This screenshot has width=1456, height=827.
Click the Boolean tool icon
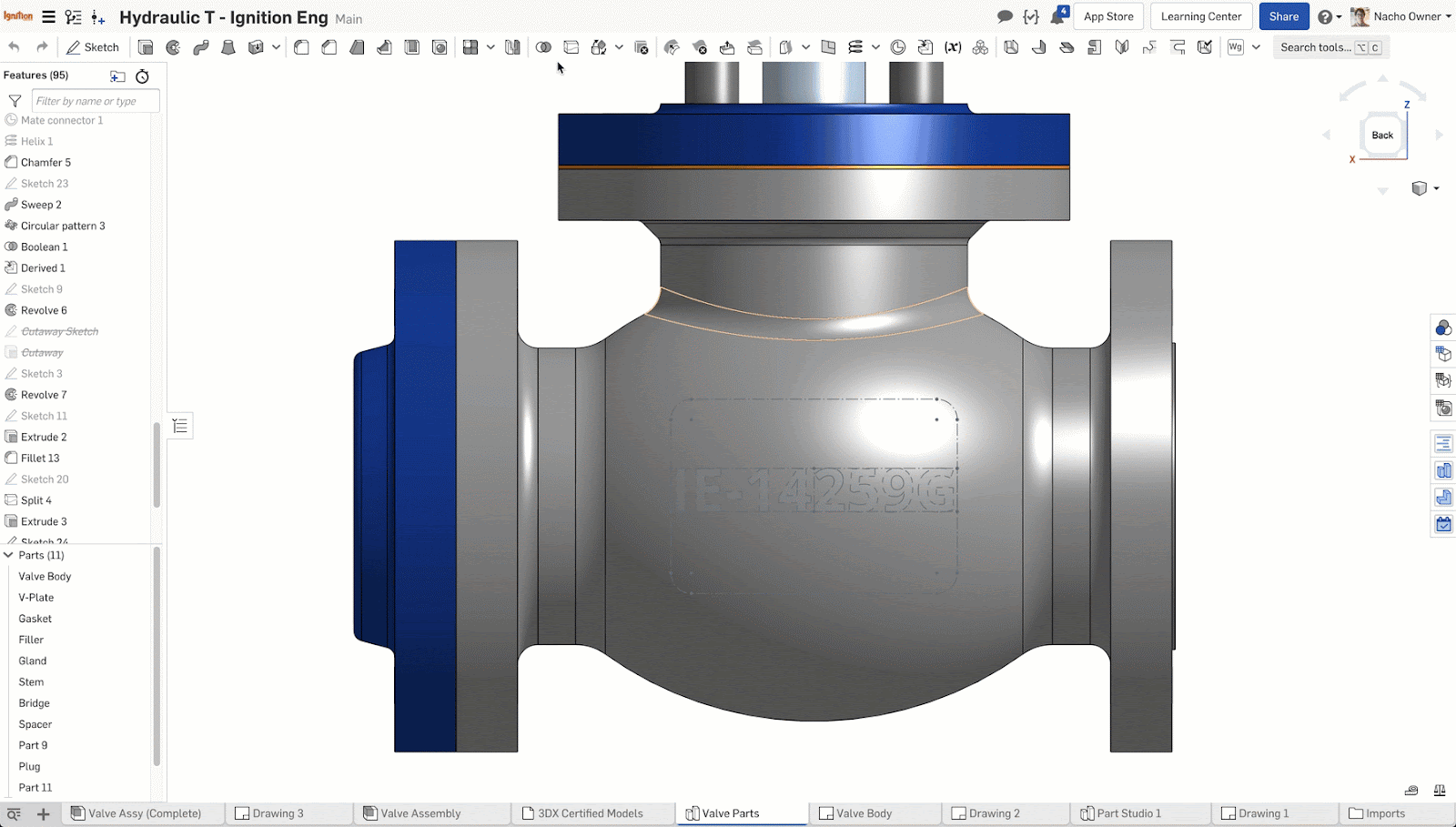coord(543,47)
